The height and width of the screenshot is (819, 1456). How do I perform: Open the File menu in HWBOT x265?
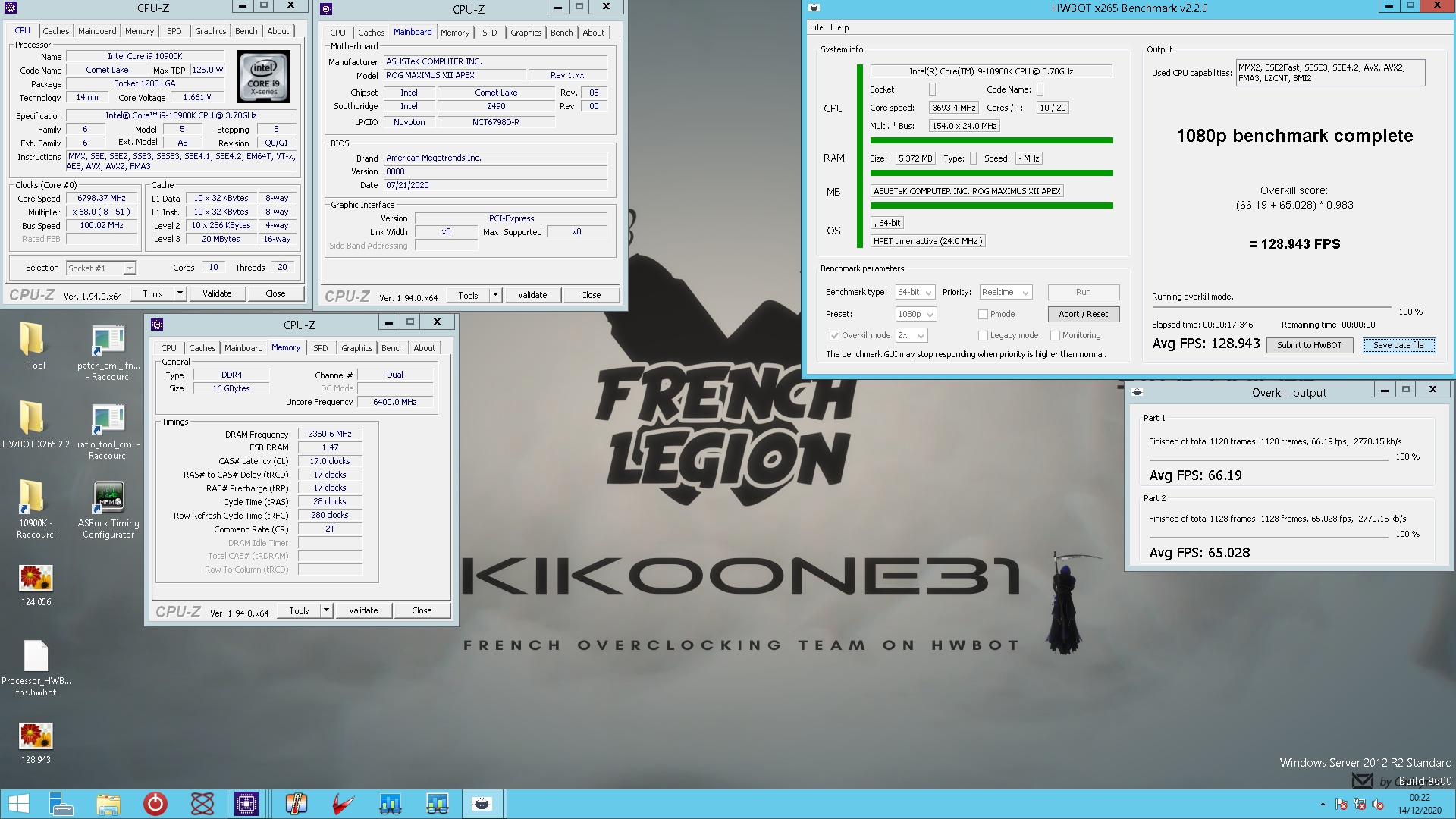click(x=816, y=27)
